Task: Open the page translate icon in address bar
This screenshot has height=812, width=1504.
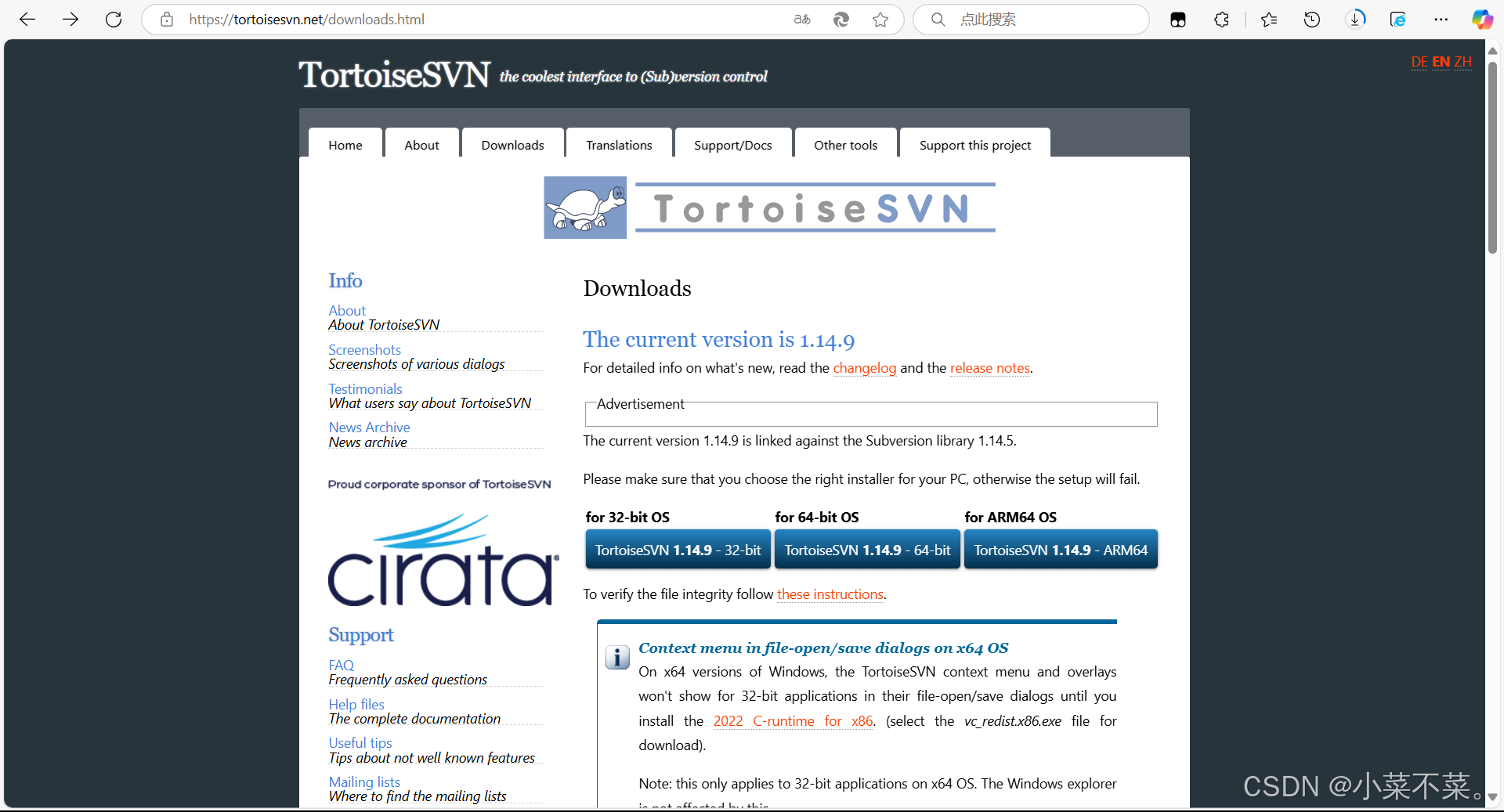Action: (x=802, y=20)
